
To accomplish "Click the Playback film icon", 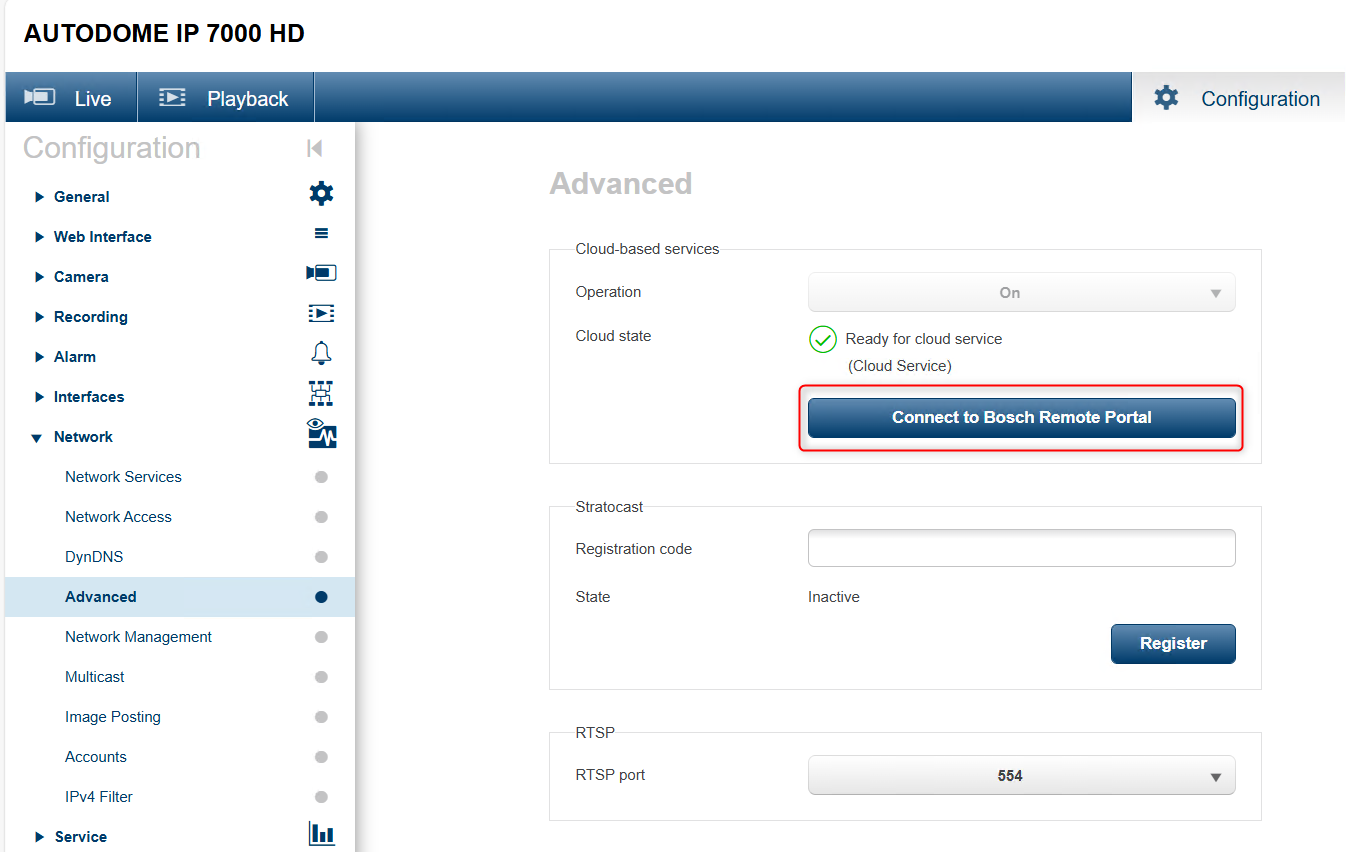I will 173,97.
